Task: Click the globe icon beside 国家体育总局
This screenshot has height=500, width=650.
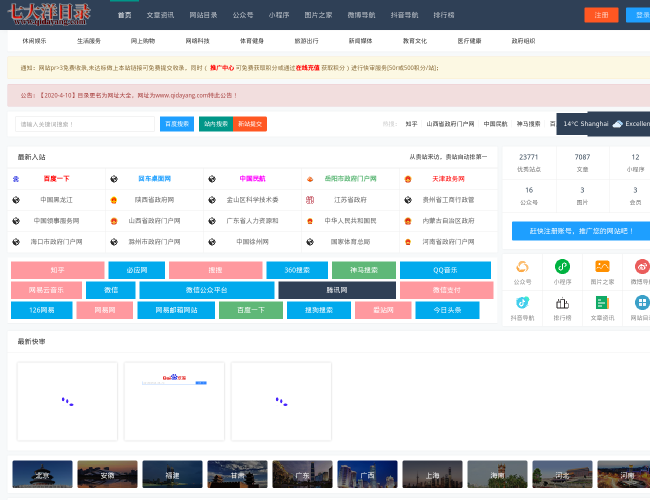Action: 310,242
